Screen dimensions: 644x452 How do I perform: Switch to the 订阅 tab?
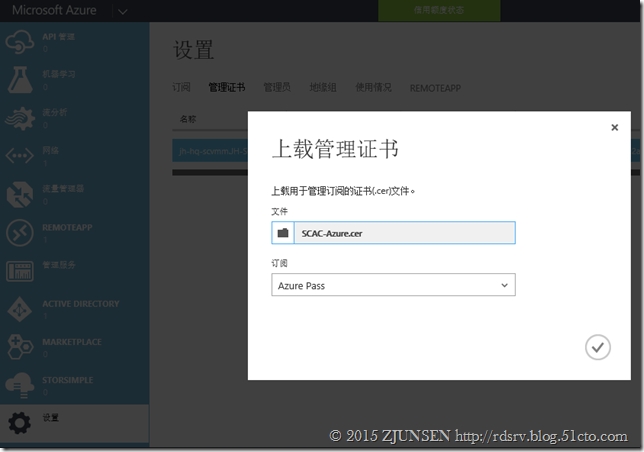point(181,87)
